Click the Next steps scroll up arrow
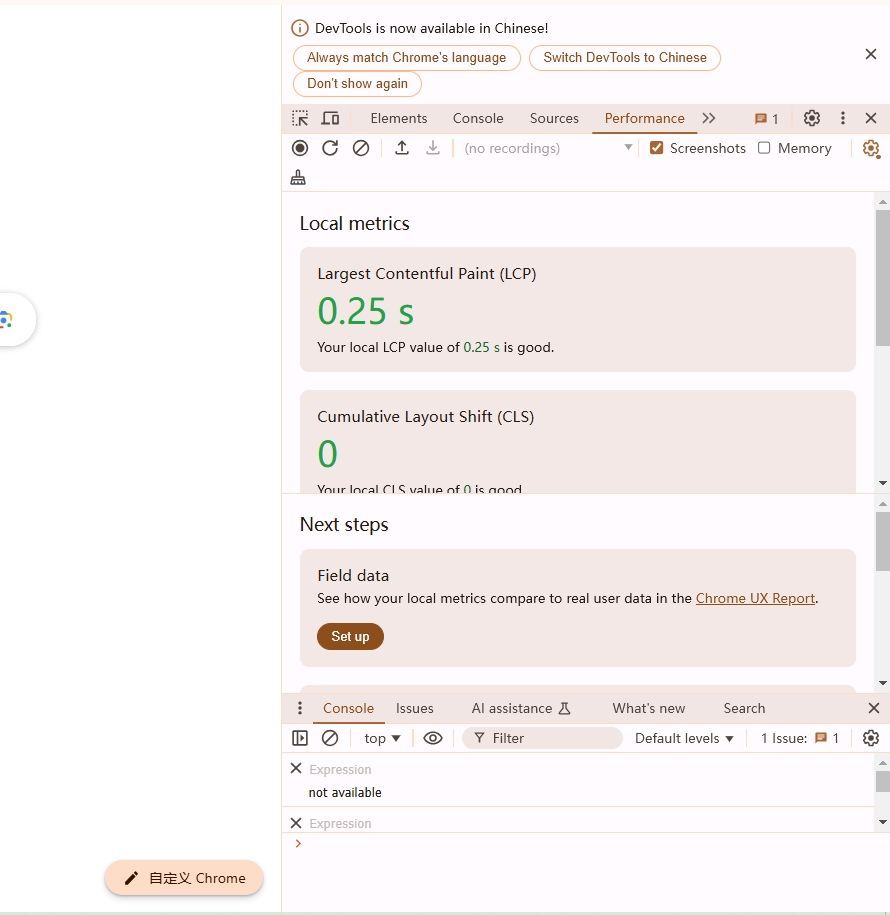Screen dimensions: 890x915 tap(882, 503)
